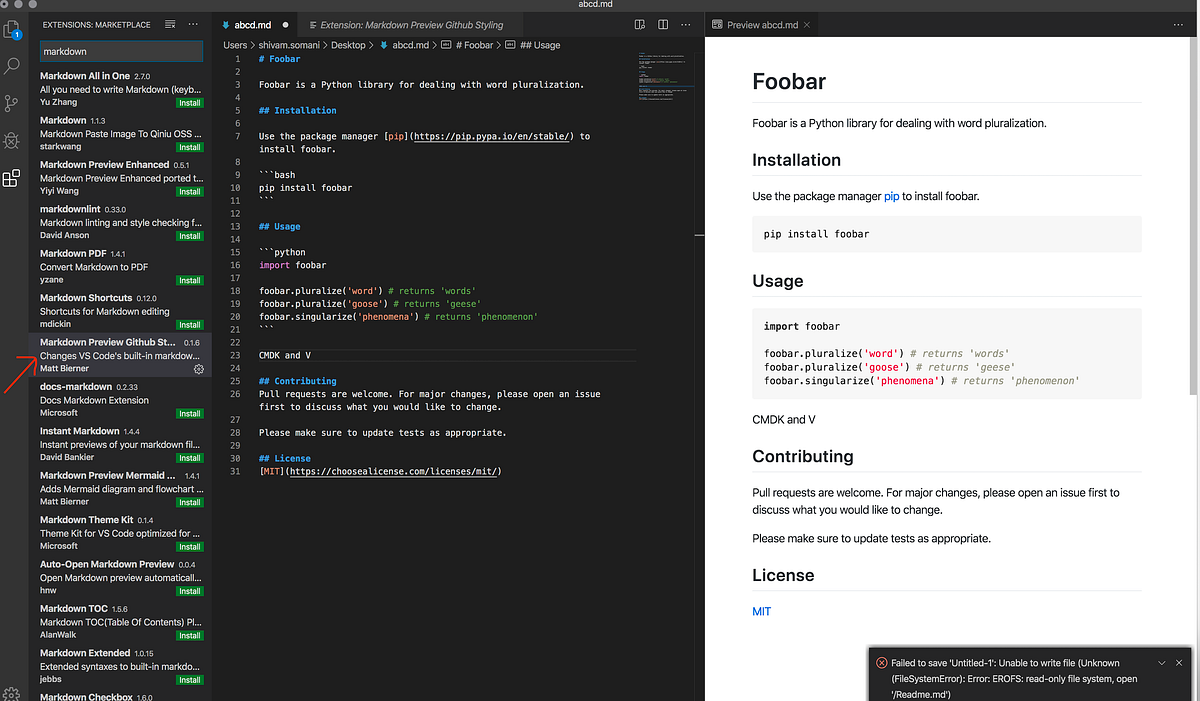The width and height of the screenshot is (1200, 701).
Task: Open Source Control view in activity bar
Action: pyautogui.click(x=12, y=103)
